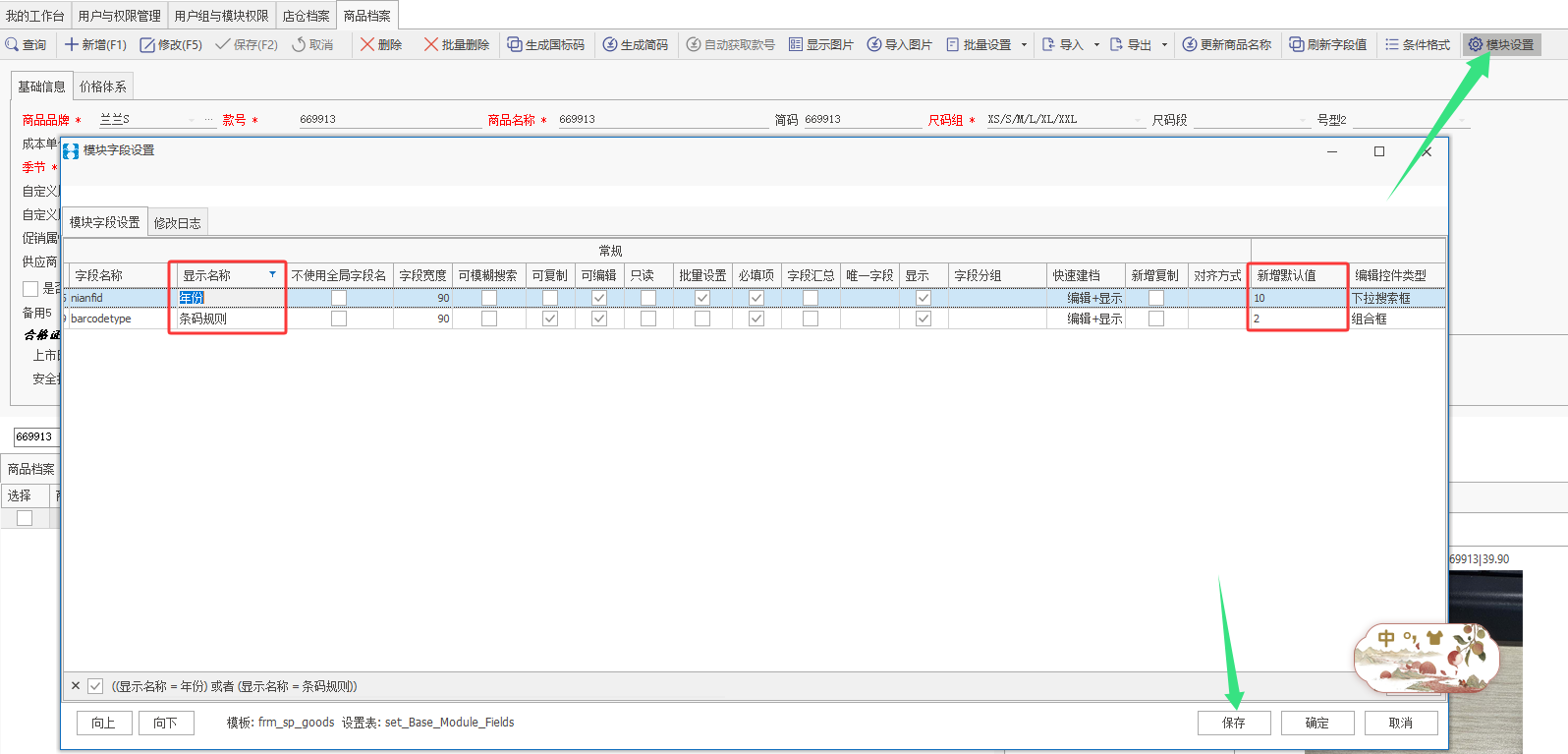Toggle 可复制 checkbox in barcodetype row

(x=550, y=319)
